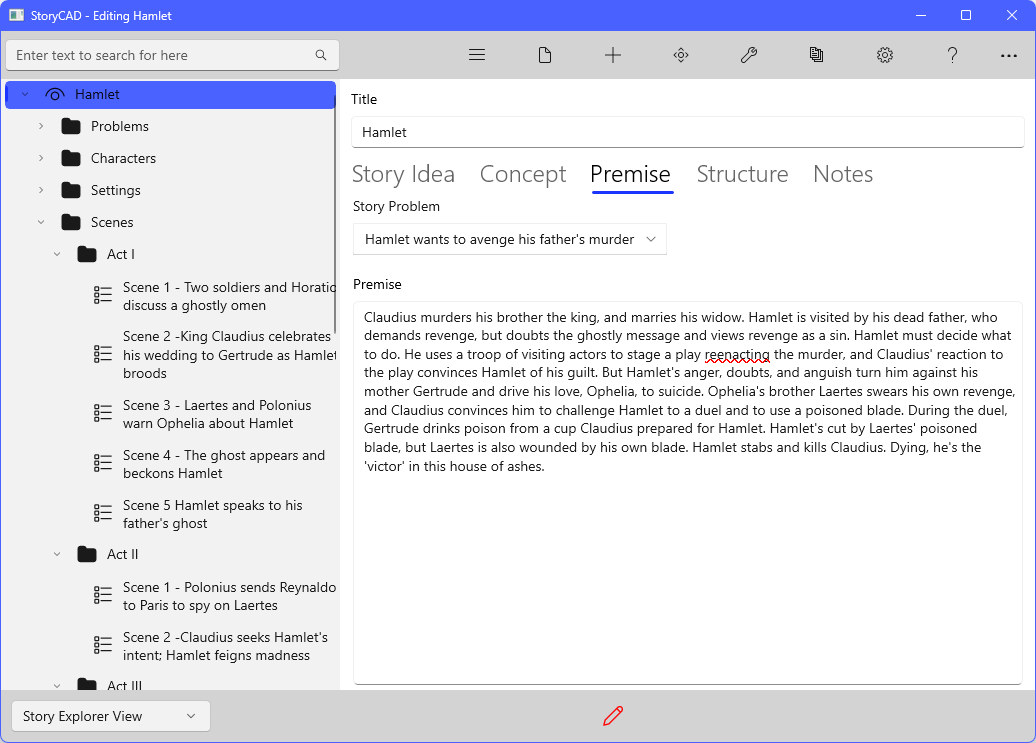The width and height of the screenshot is (1036, 743).
Task: Expand the Characters folder chevron
Action: (41, 158)
